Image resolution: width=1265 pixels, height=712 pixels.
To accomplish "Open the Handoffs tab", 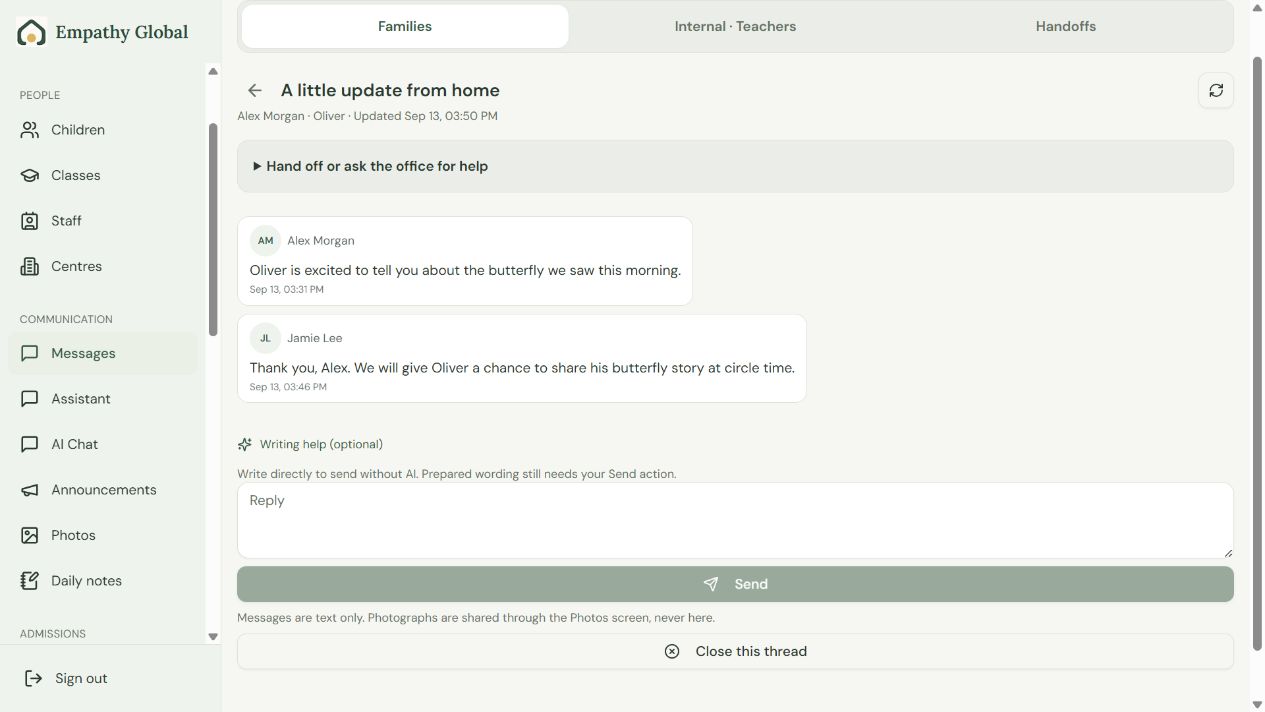I will coord(1066,26).
